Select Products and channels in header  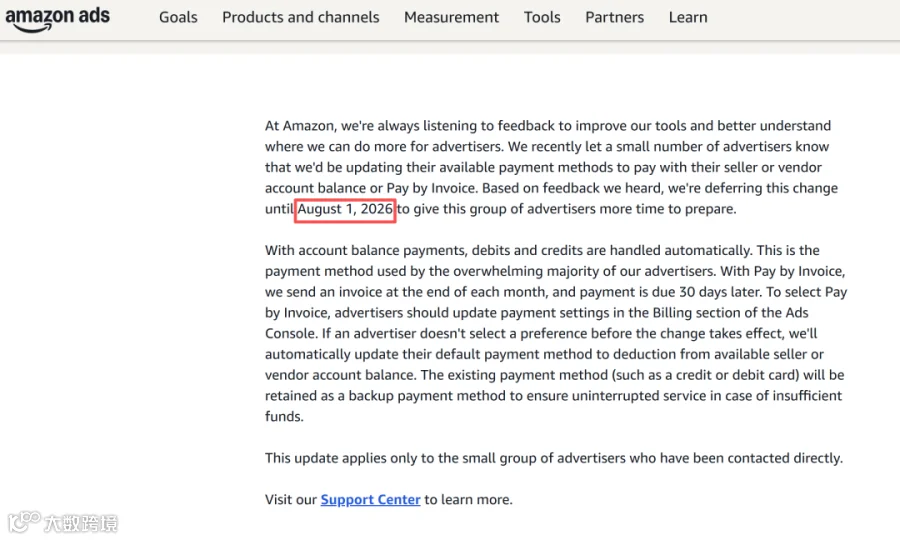click(301, 17)
